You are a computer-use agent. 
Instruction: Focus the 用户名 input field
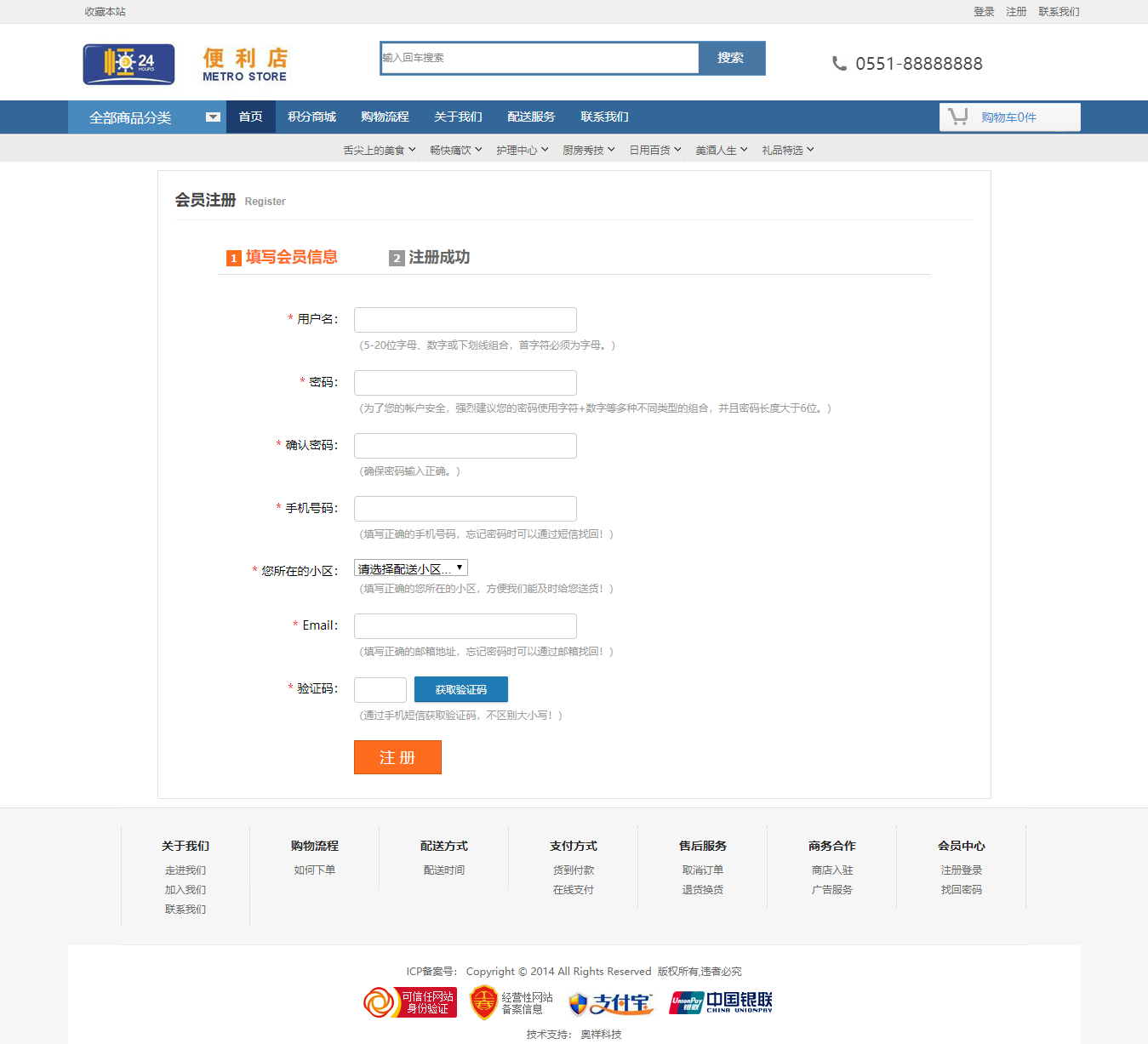(x=465, y=320)
